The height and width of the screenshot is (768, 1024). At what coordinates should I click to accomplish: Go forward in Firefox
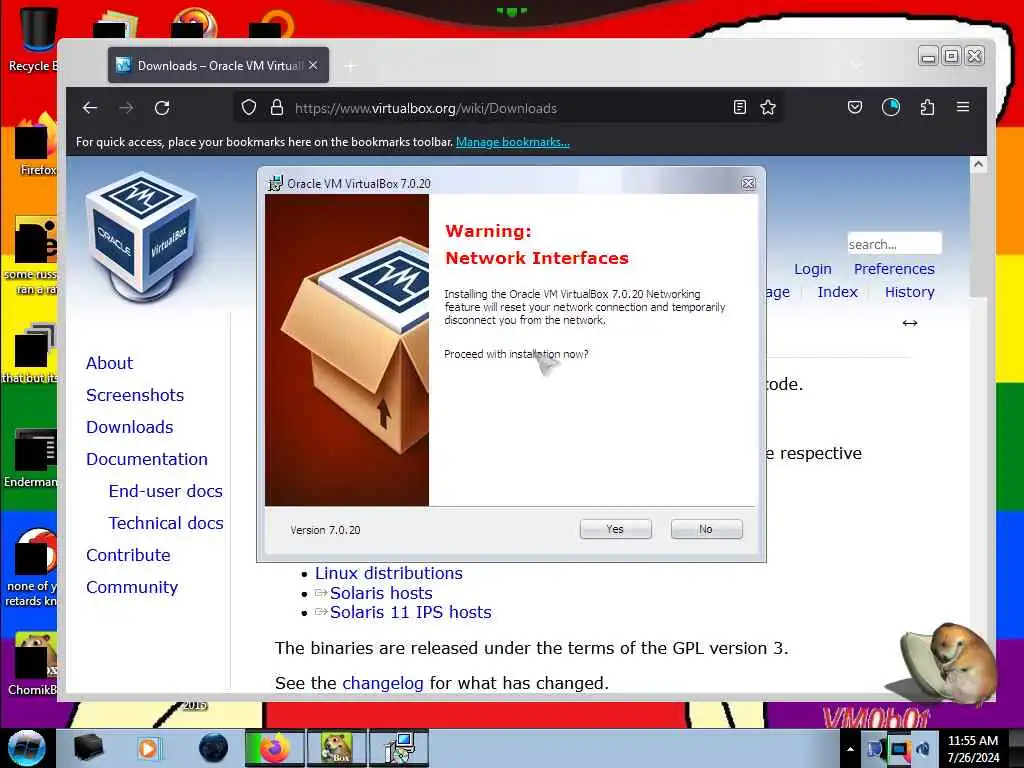point(126,108)
